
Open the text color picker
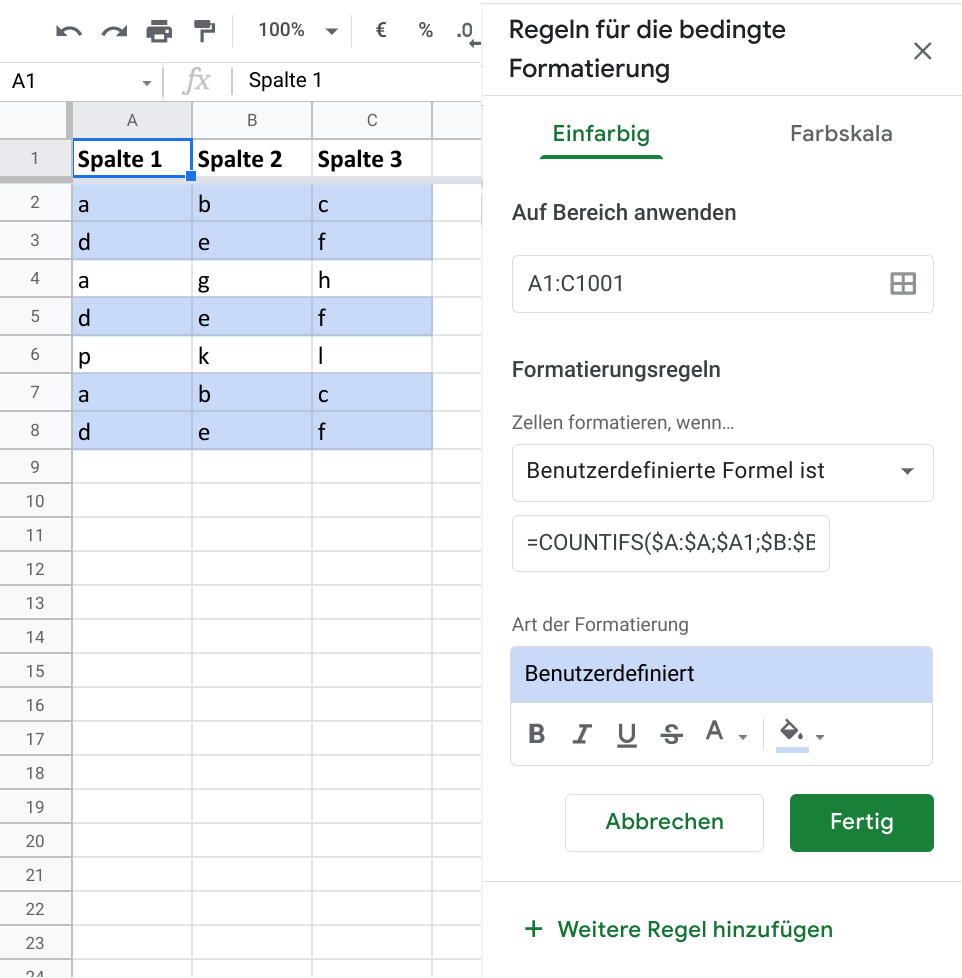tap(725, 732)
